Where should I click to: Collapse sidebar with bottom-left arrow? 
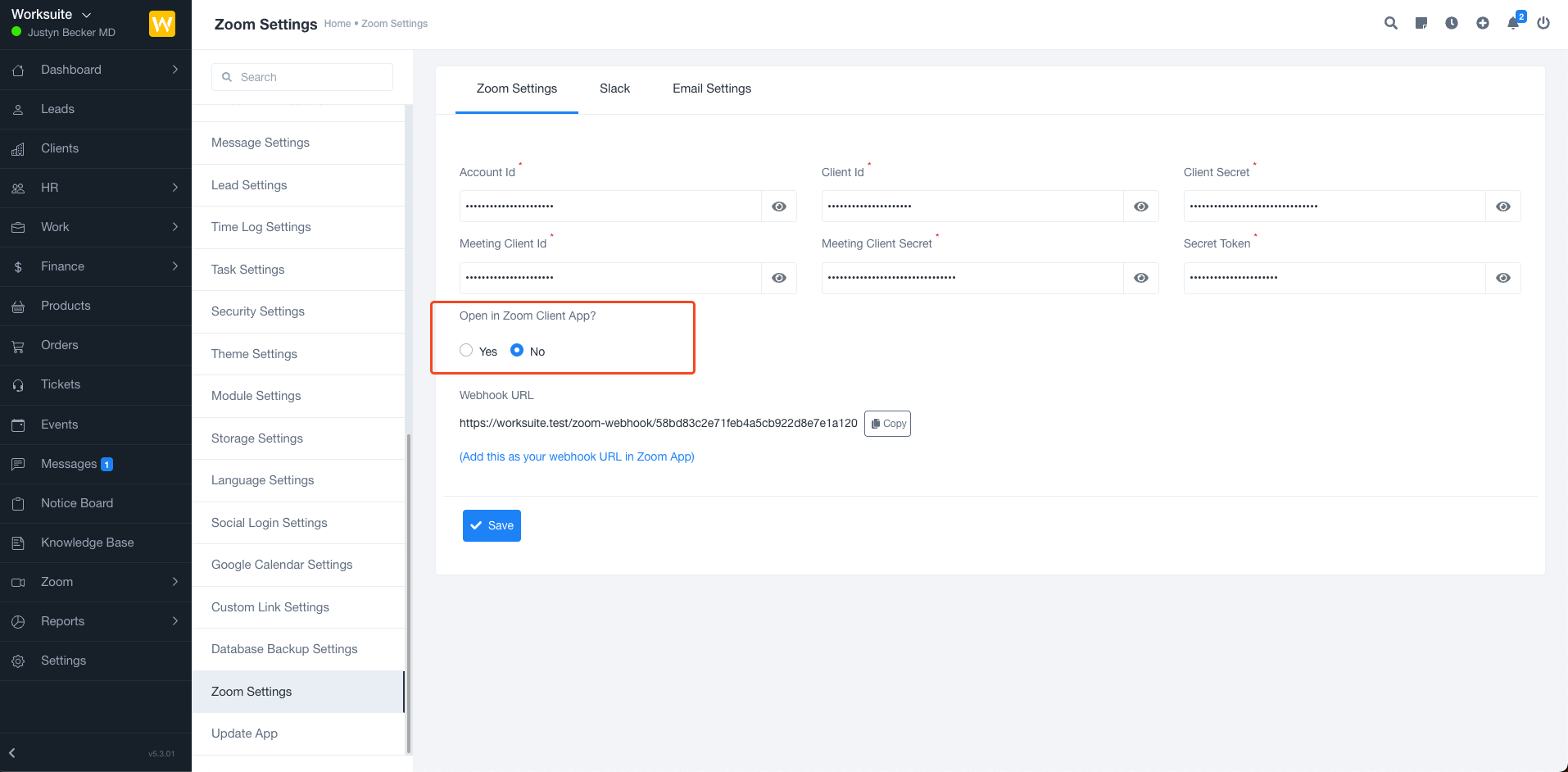point(12,752)
